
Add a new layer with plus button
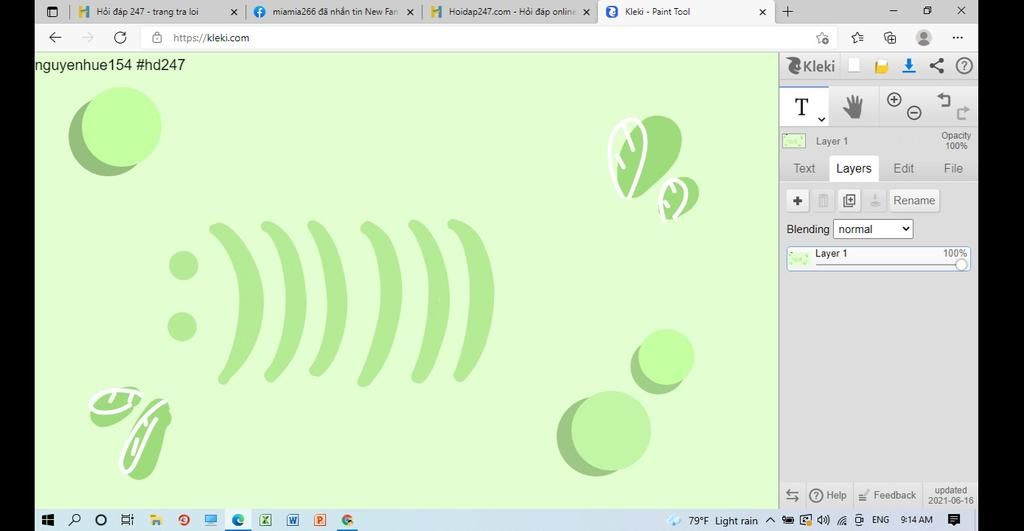(x=797, y=201)
